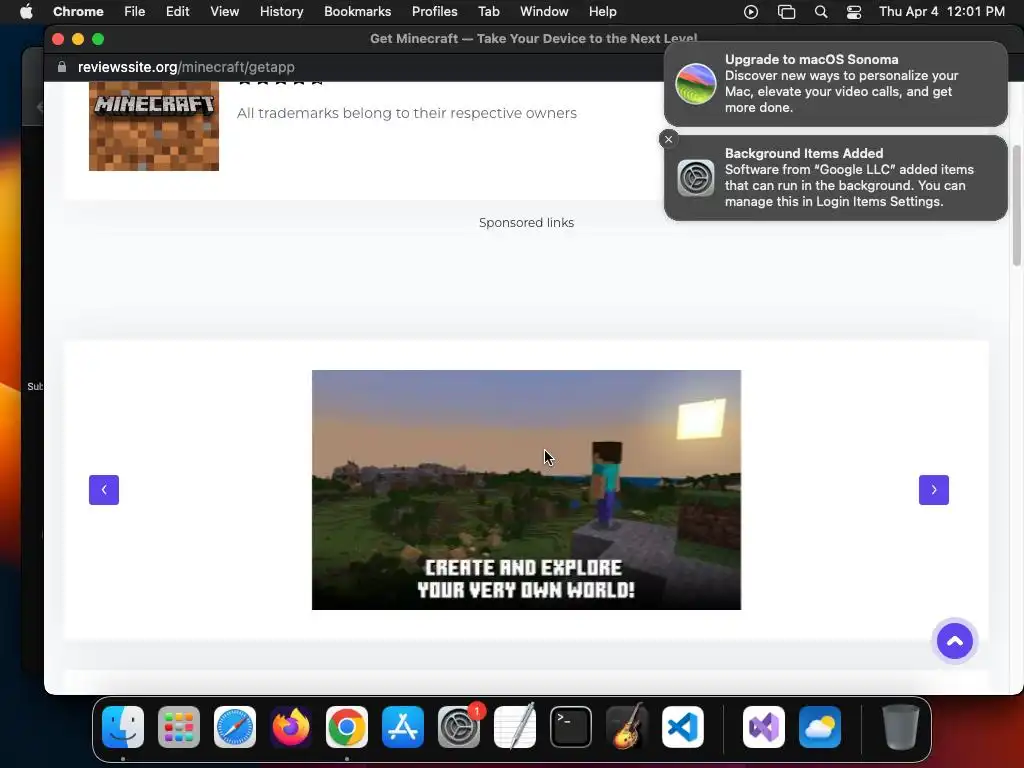
Task: Click the Sponsored links label
Action: pos(526,223)
